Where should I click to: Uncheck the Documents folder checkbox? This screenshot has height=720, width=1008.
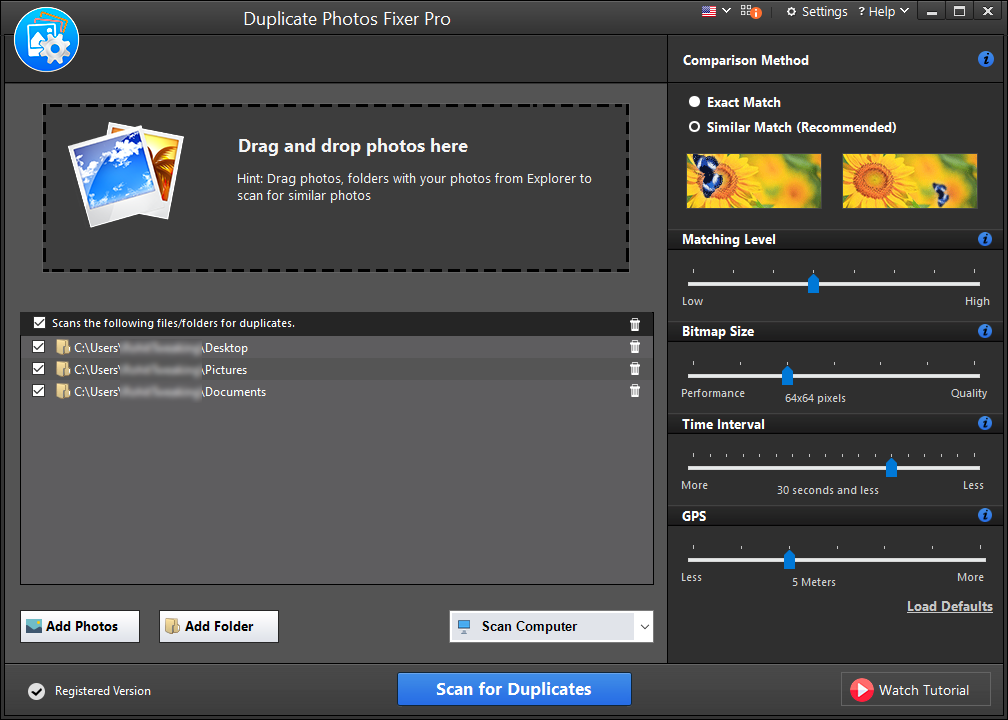point(39,391)
